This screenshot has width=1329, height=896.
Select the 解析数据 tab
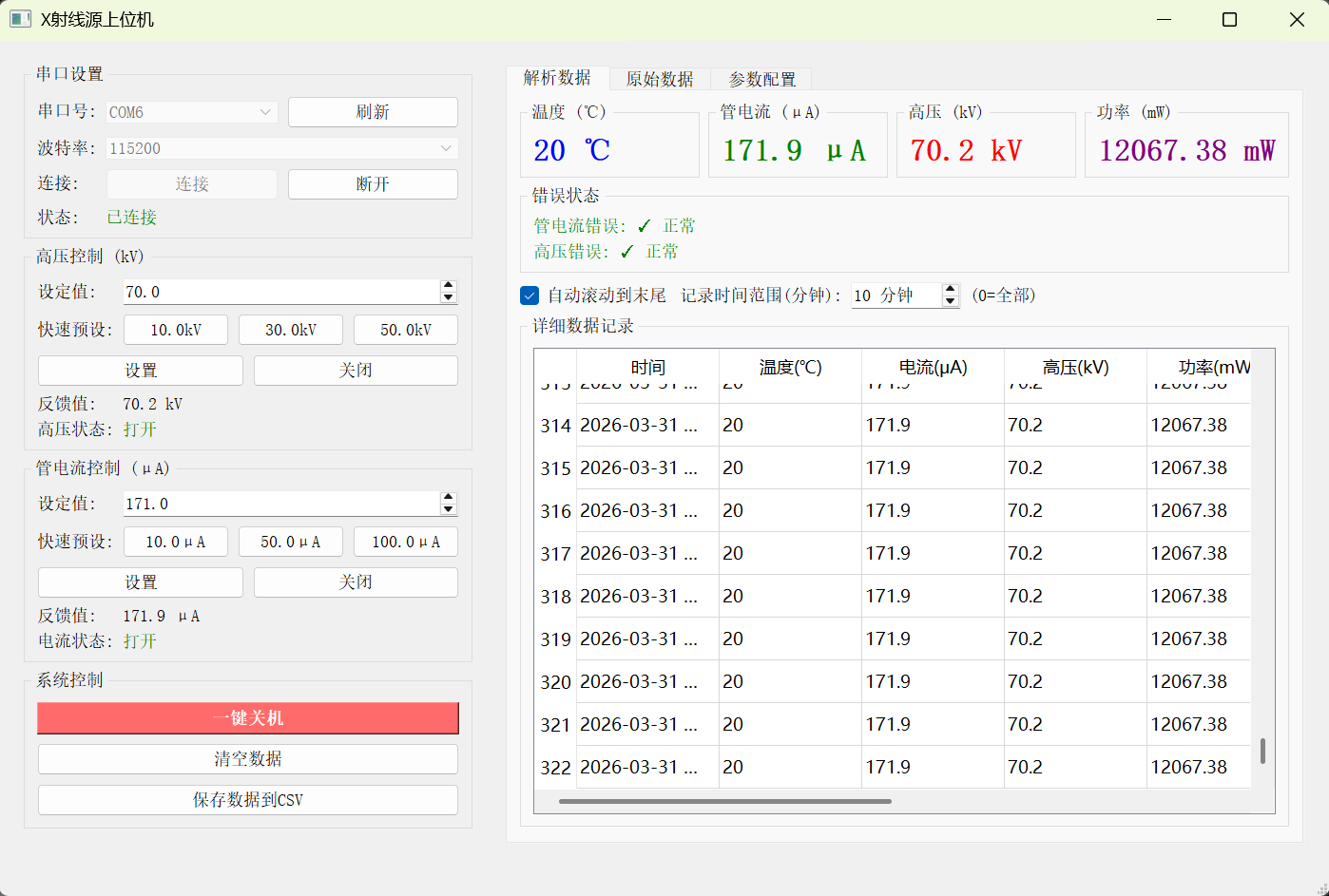tap(557, 78)
